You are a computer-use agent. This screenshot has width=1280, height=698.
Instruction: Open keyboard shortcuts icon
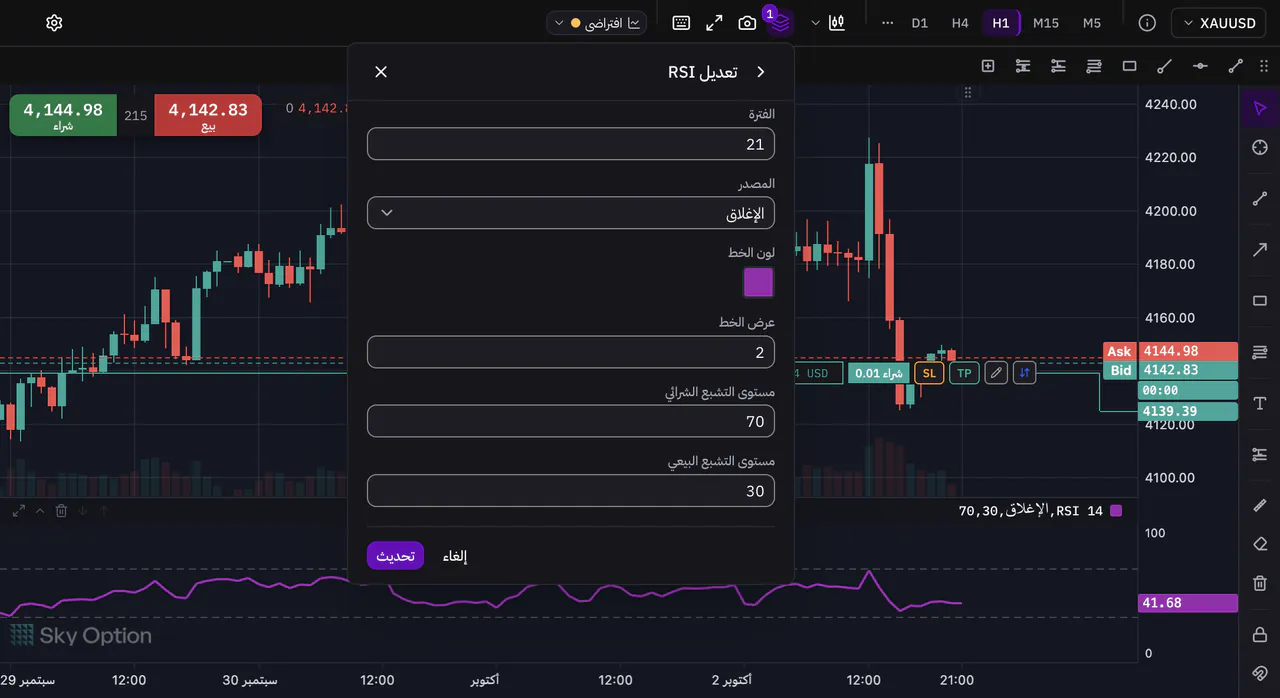(681, 23)
